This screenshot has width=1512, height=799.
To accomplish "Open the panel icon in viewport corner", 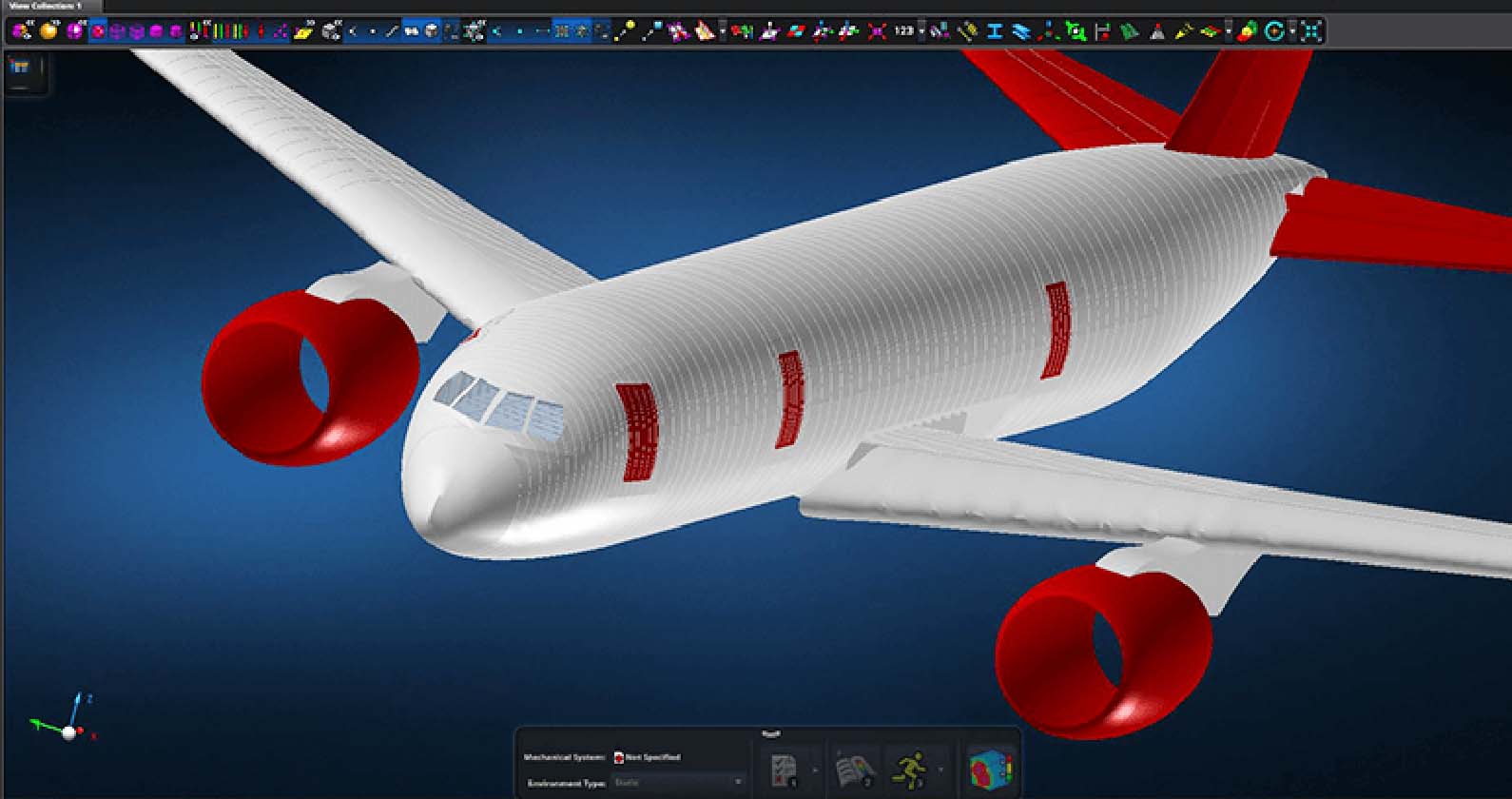I will click(20, 68).
